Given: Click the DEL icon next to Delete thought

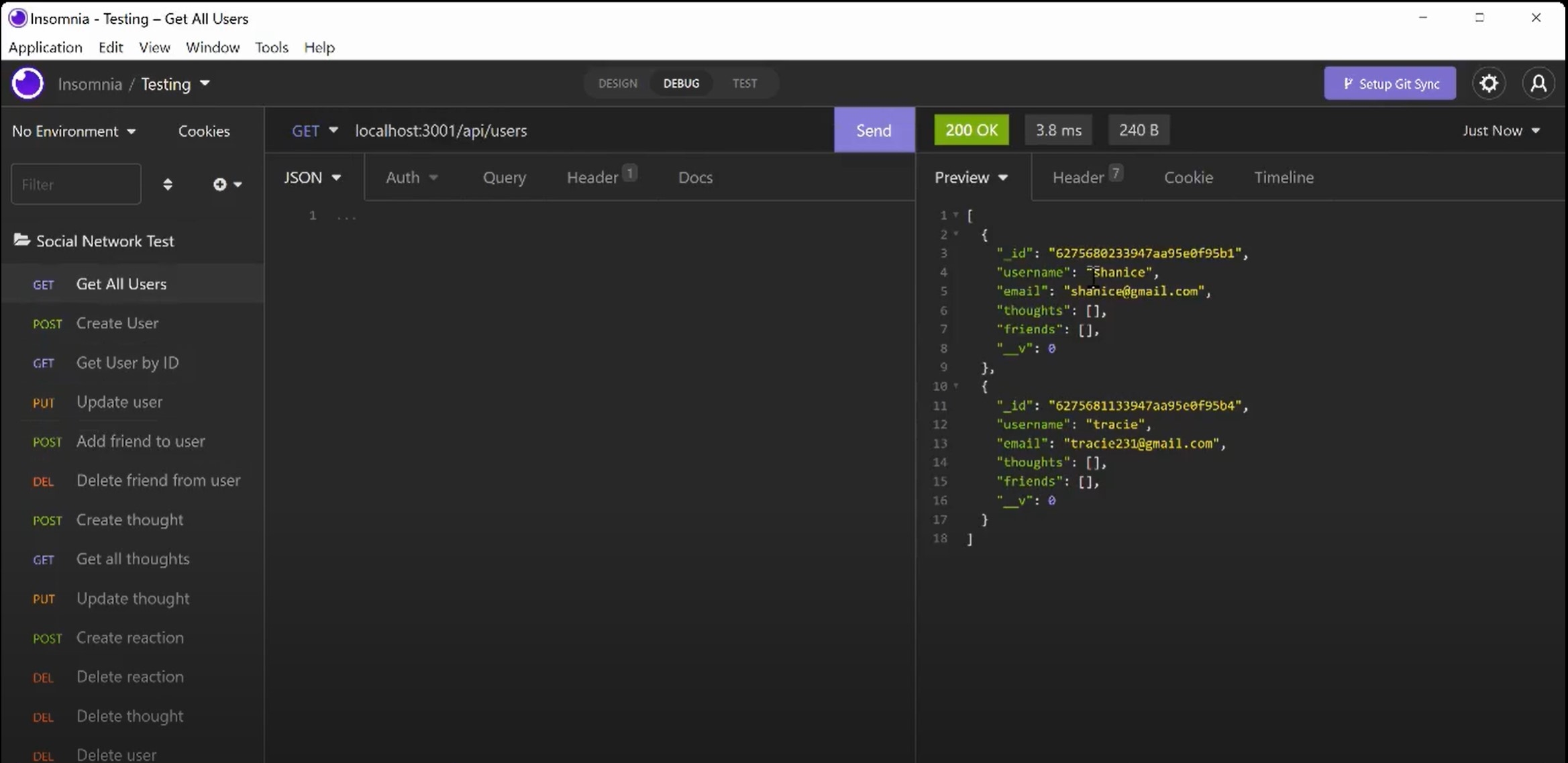Looking at the screenshot, I should pyautogui.click(x=42, y=716).
